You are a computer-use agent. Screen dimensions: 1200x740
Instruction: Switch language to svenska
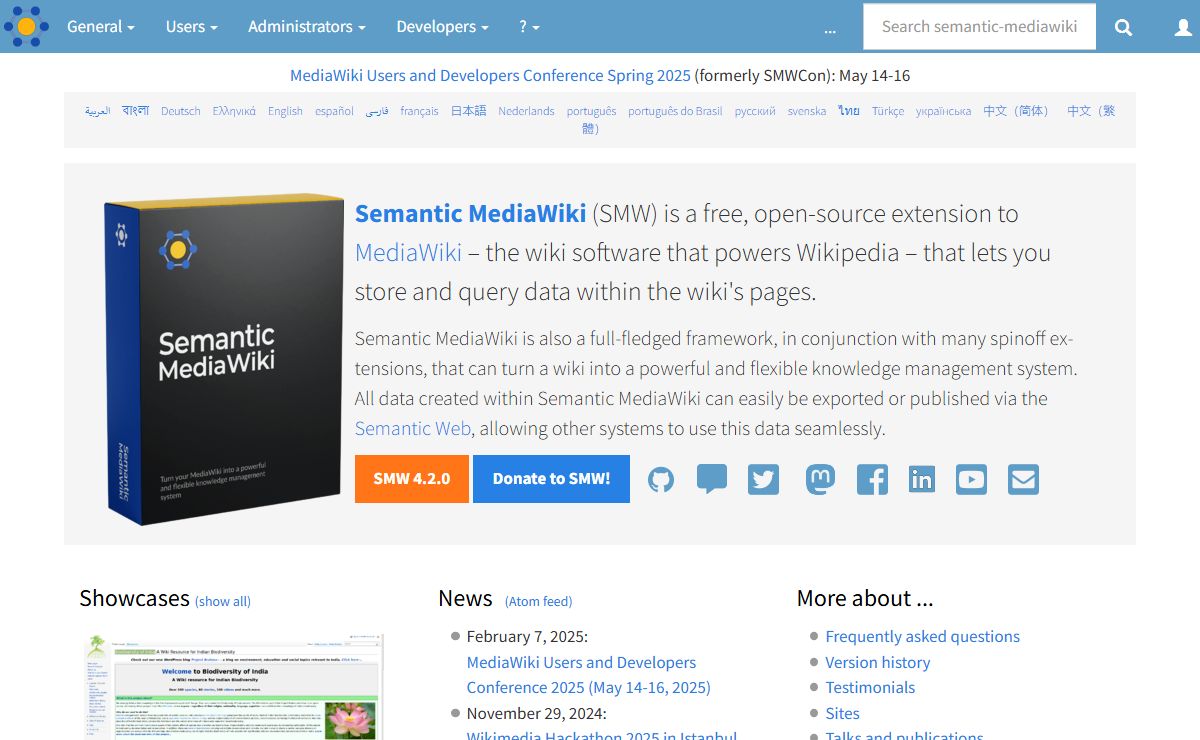point(806,111)
